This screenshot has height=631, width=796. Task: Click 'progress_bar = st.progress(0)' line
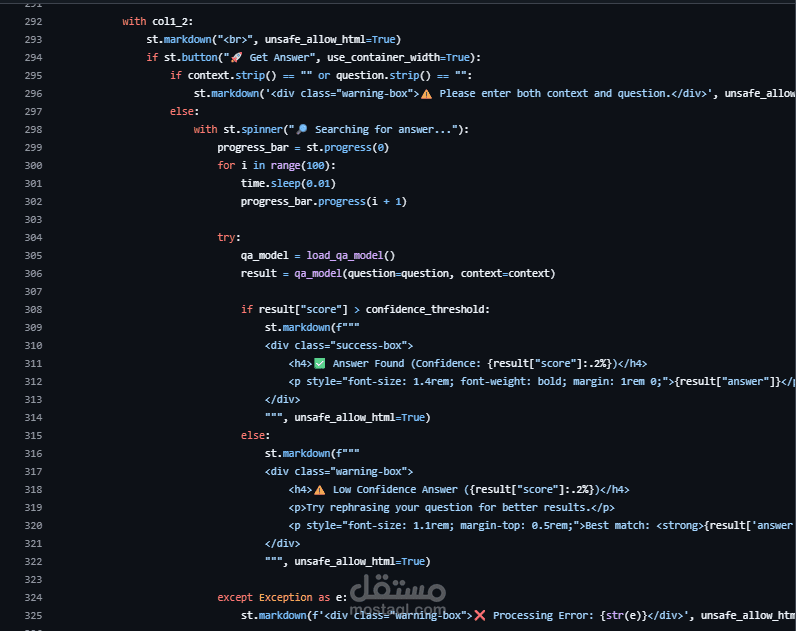pyautogui.click(x=303, y=148)
